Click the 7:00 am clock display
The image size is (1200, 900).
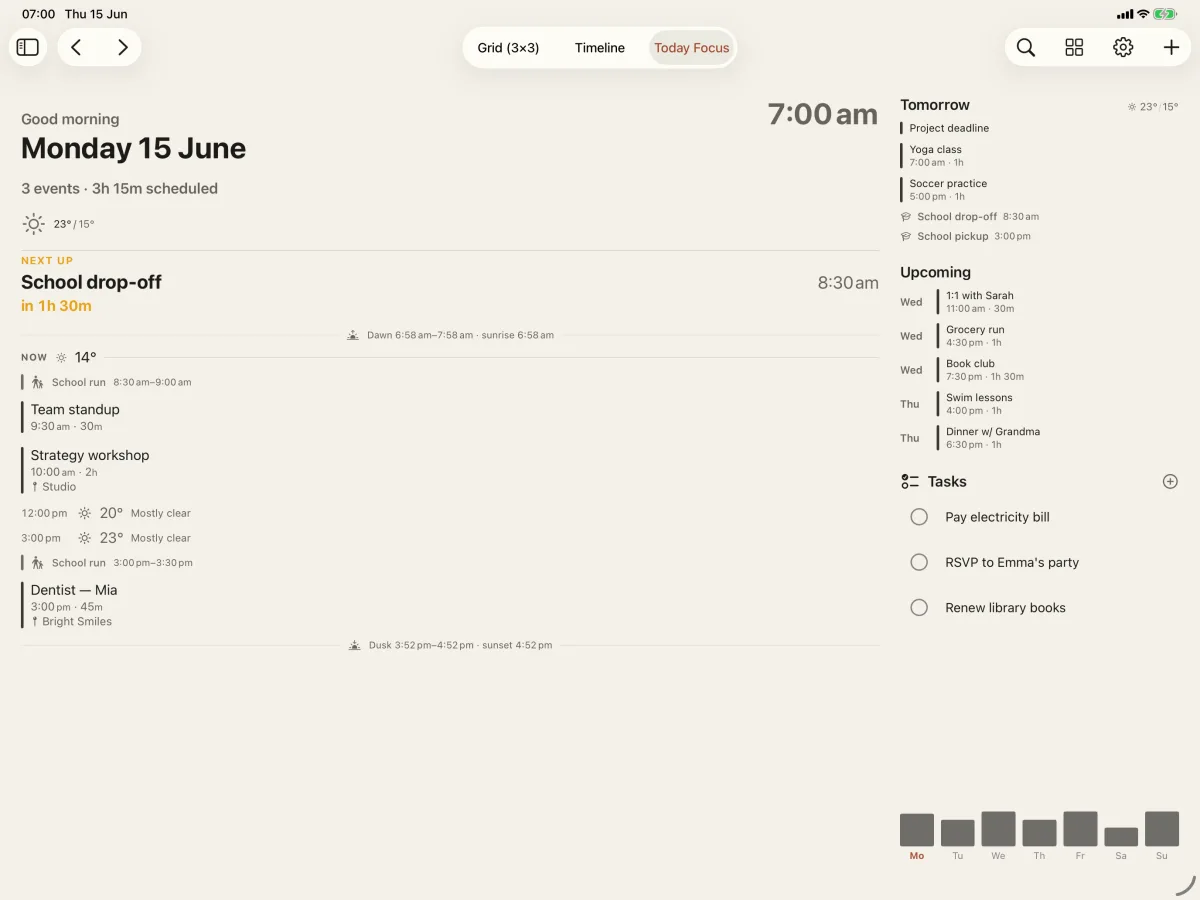[823, 114]
